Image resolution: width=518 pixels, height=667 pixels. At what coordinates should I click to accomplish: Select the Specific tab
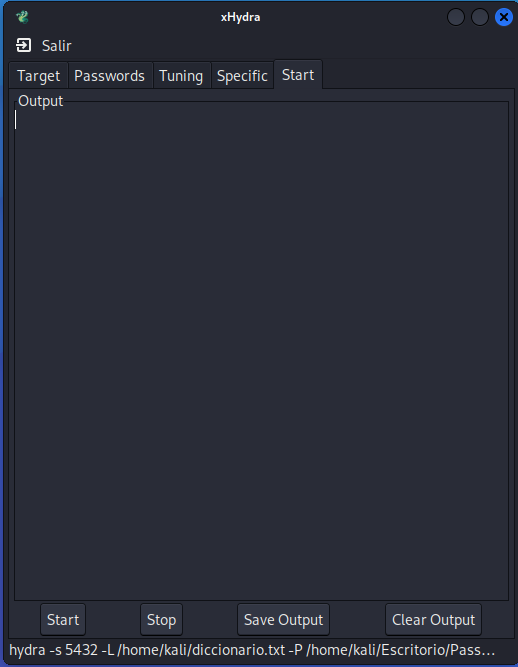pos(242,76)
